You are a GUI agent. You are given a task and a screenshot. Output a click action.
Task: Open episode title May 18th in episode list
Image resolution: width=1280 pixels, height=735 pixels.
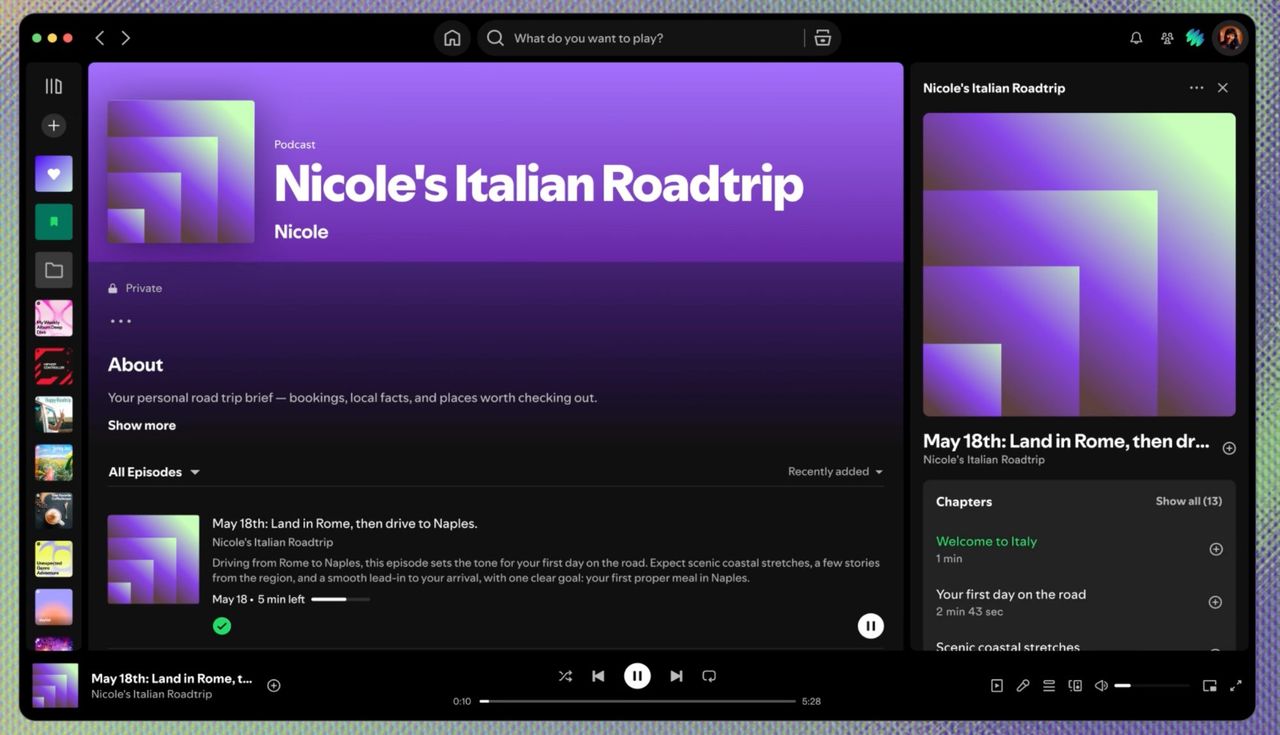[x=345, y=523]
